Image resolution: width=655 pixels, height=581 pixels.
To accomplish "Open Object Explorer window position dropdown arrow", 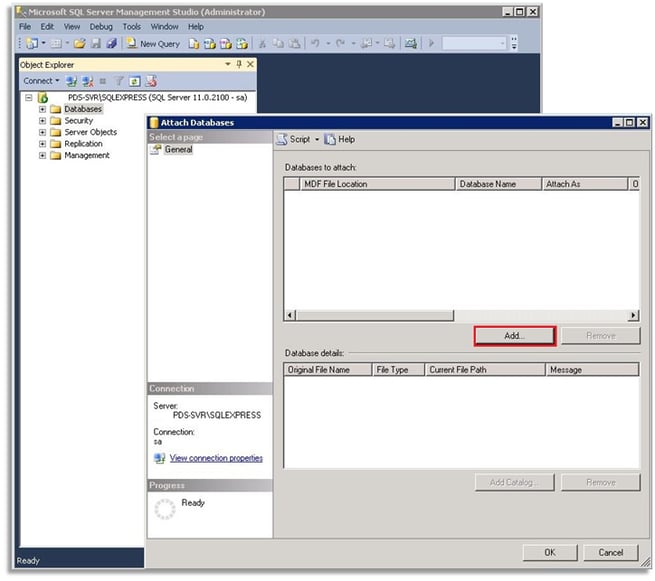I will 228,64.
